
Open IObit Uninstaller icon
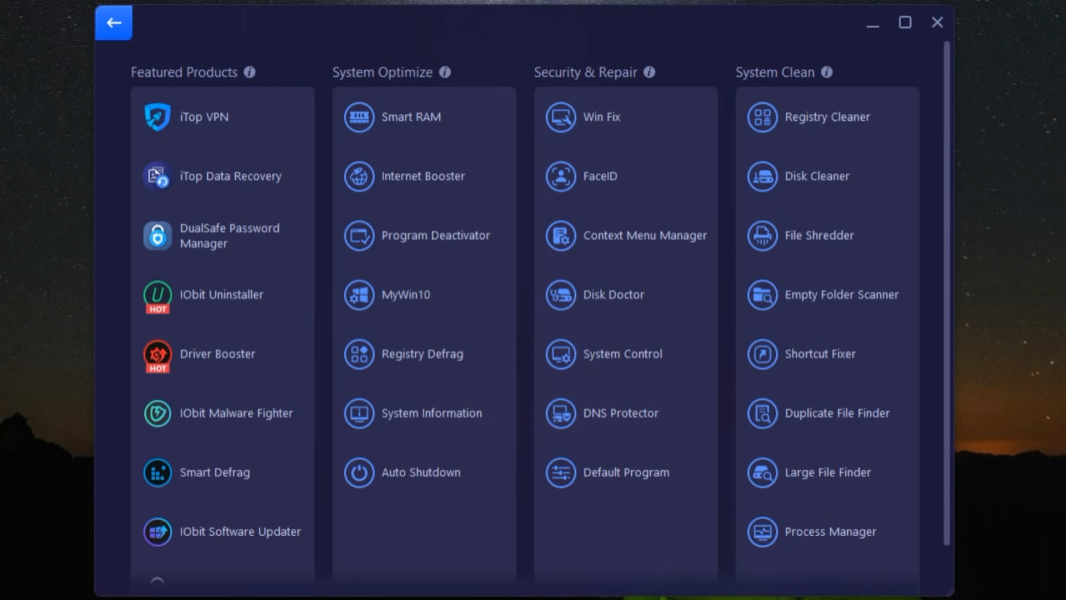click(157, 296)
